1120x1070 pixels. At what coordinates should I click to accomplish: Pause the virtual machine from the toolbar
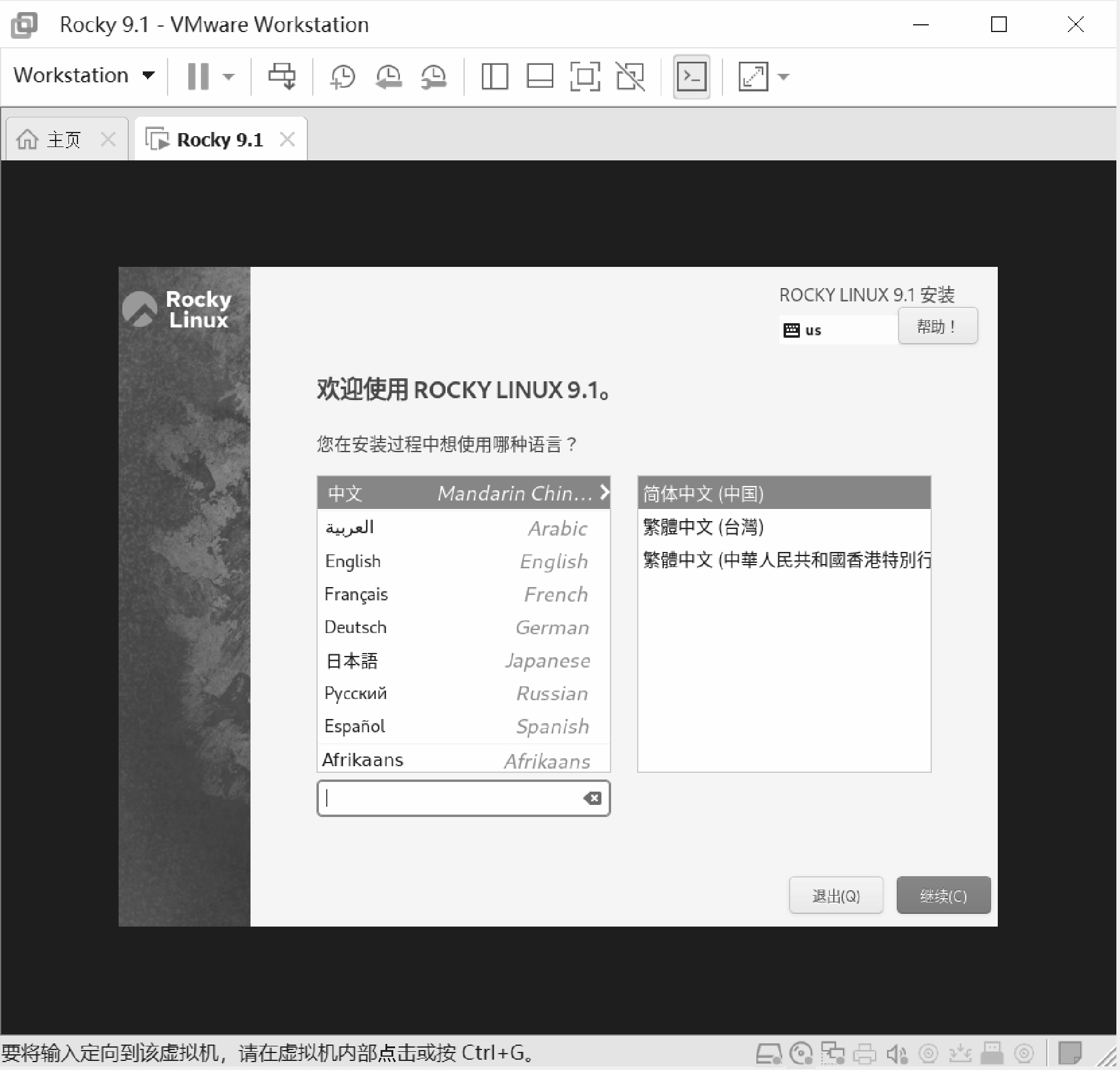[198, 76]
